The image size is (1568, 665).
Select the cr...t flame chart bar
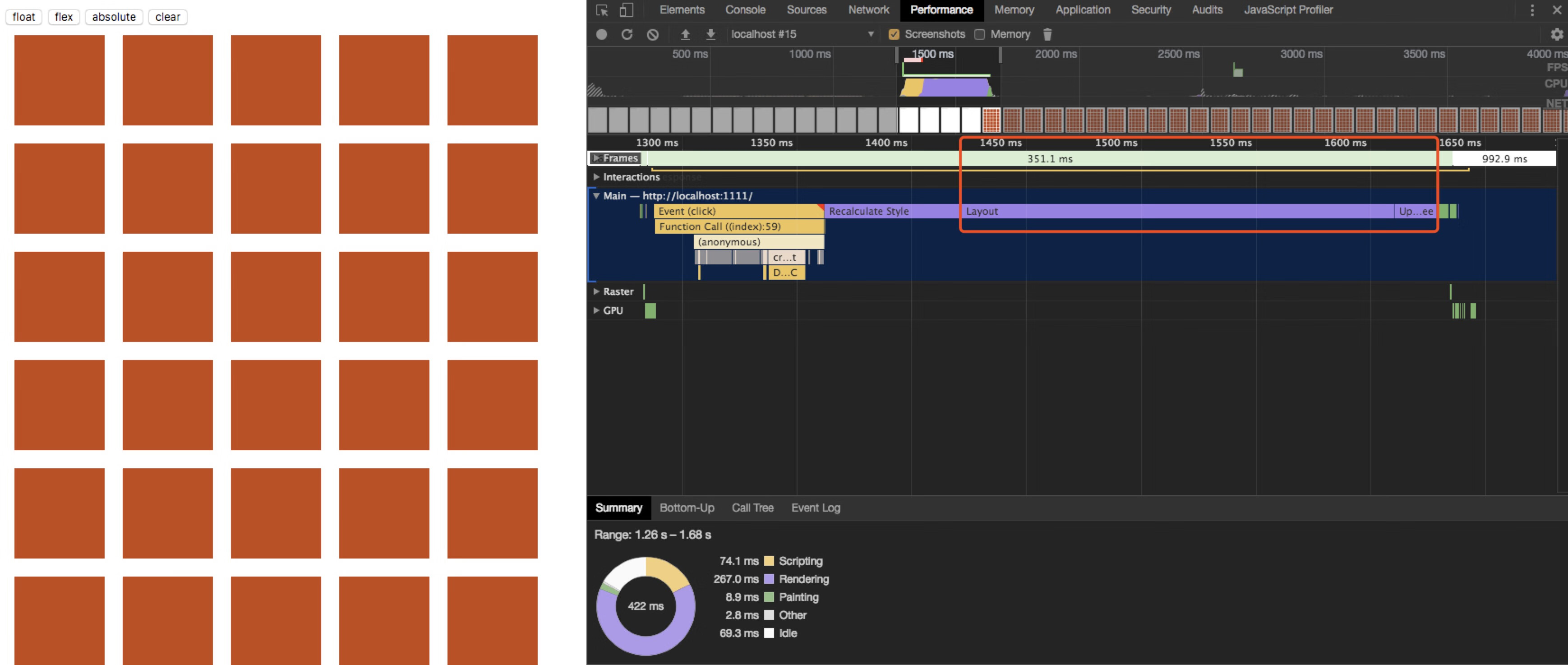coord(786,258)
